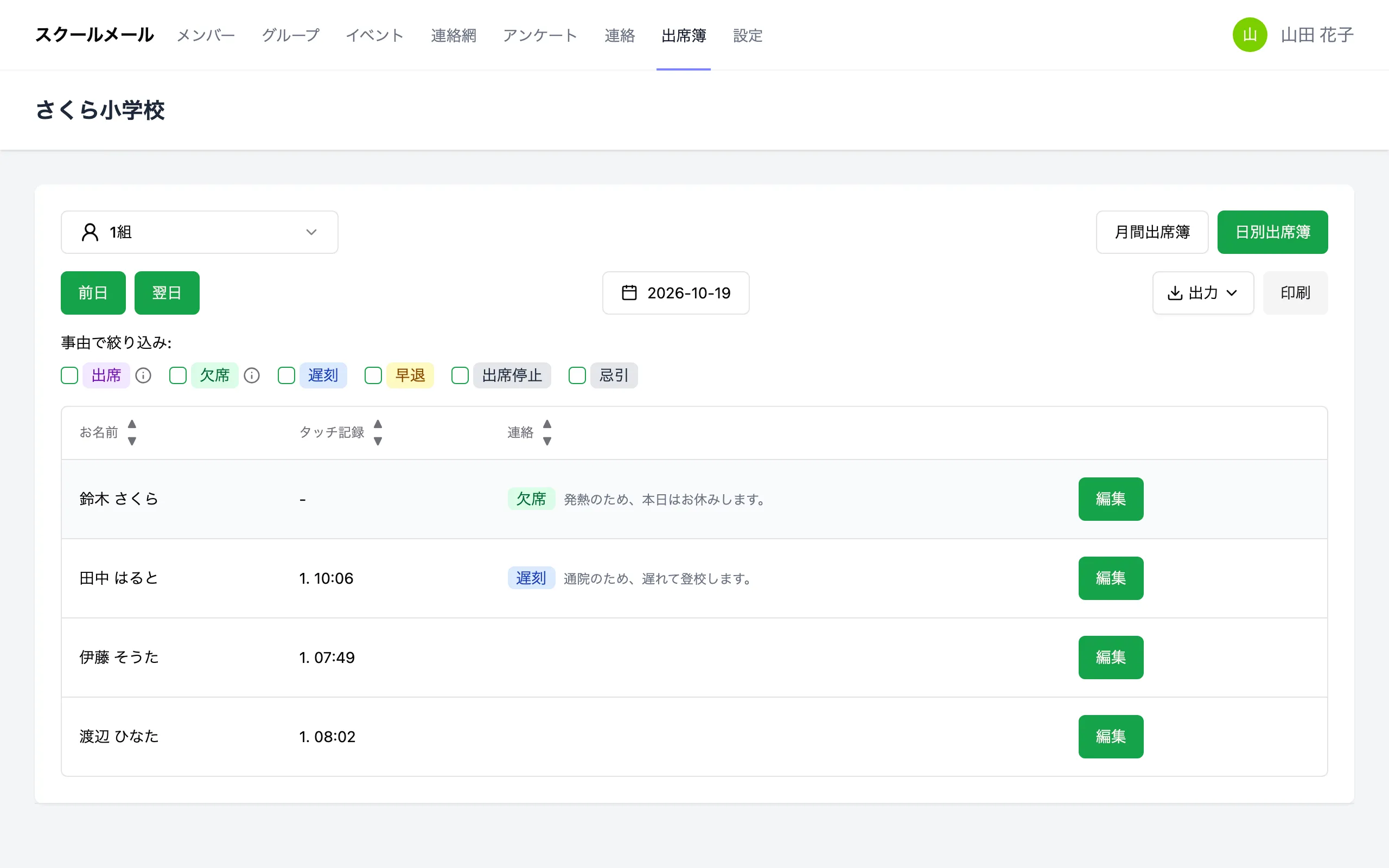Open the アンケート nav tab
1389x868 pixels.
click(x=540, y=35)
